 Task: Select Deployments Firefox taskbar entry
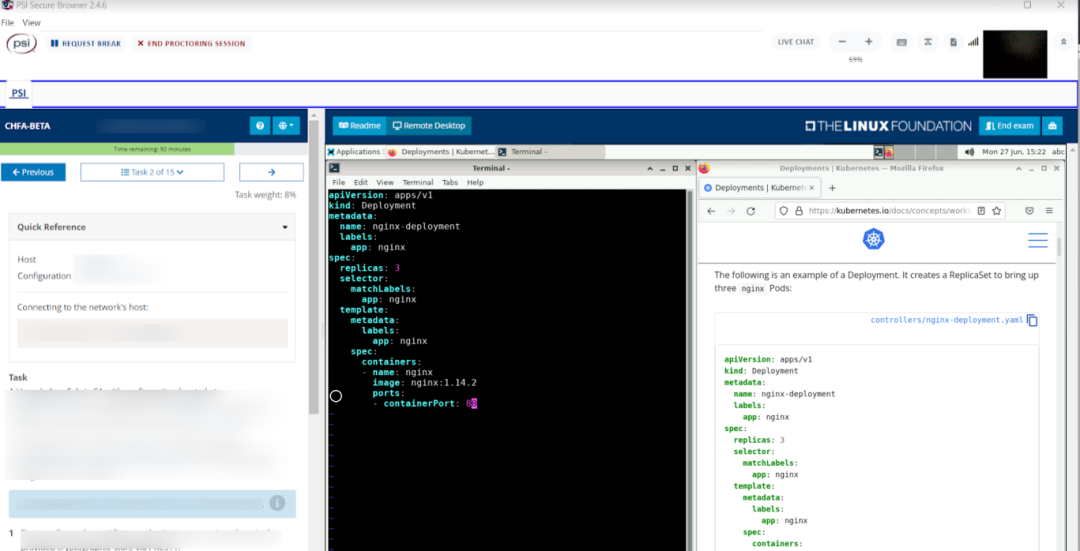441,152
